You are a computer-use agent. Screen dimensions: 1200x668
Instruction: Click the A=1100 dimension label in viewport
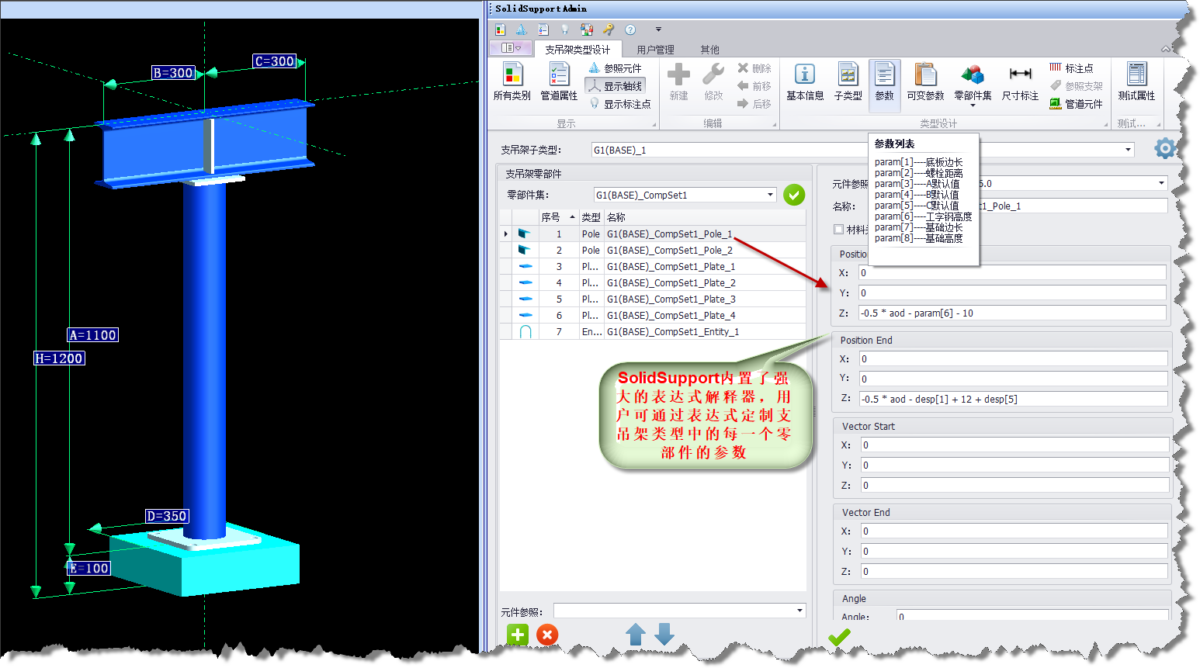[x=93, y=335]
